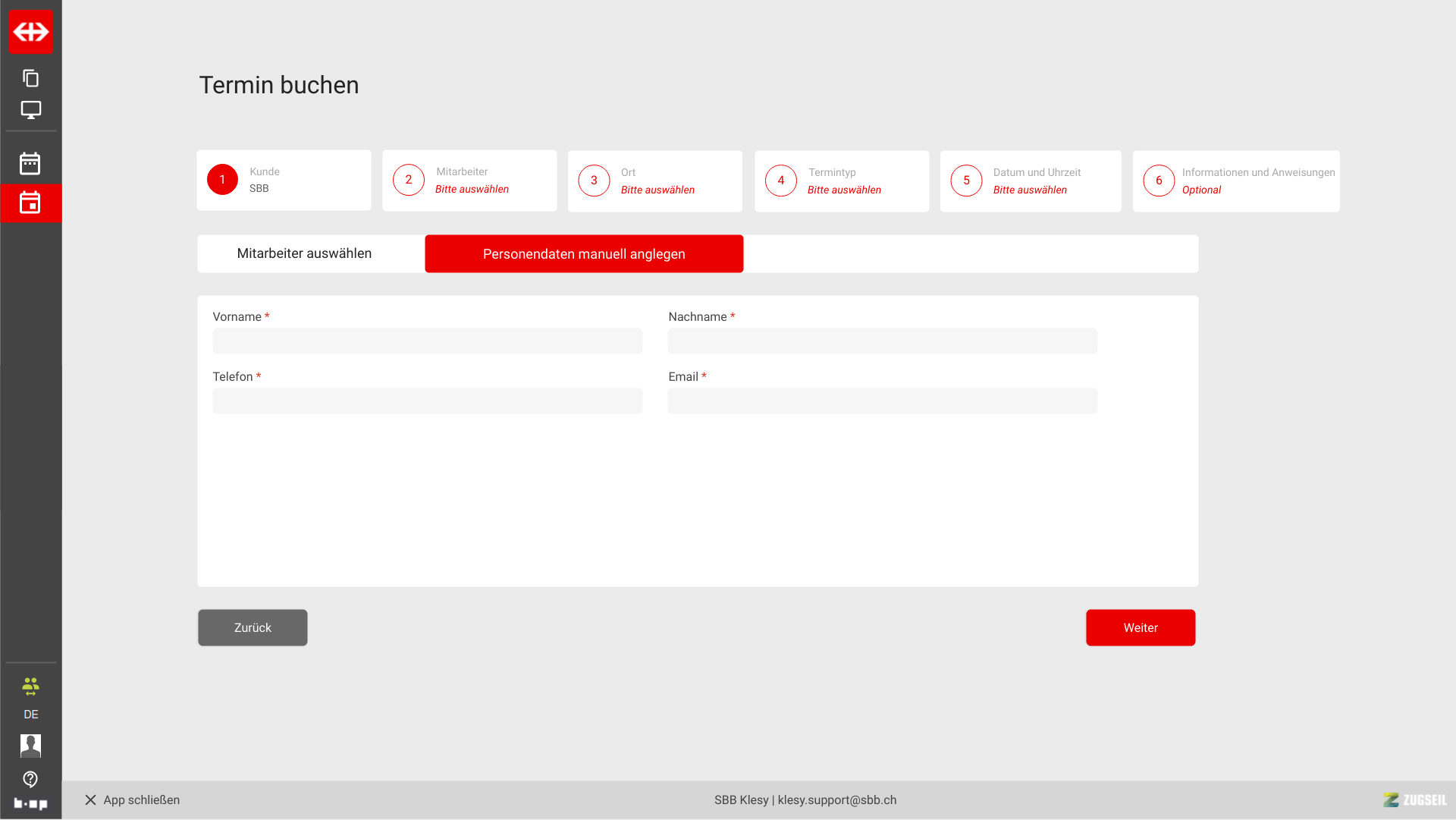Switch to Mitarbeiter auswählen tab
The height and width of the screenshot is (820, 1456).
point(304,253)
